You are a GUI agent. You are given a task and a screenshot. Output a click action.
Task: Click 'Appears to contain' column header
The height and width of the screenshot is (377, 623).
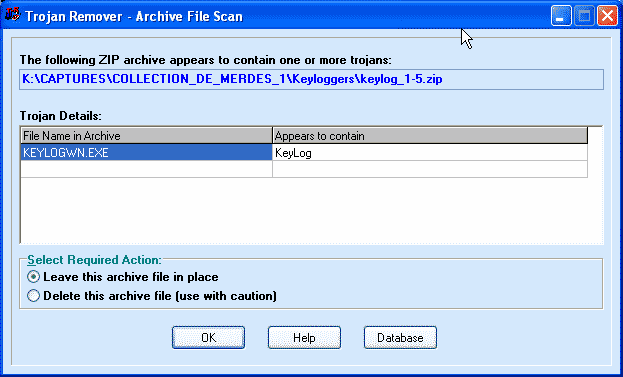[430, 135]
